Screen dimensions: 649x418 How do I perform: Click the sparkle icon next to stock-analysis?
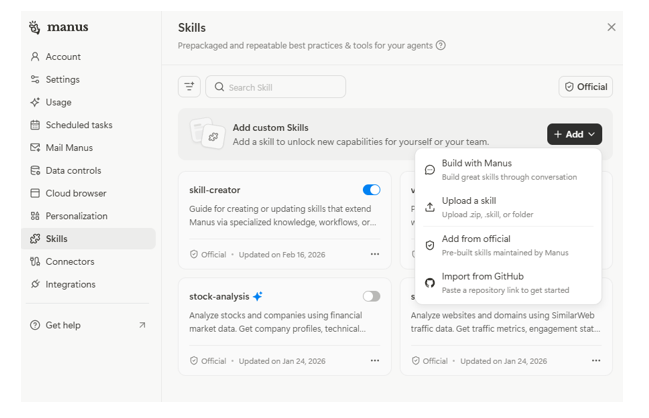pyautogui.click(x=258, y=296)
